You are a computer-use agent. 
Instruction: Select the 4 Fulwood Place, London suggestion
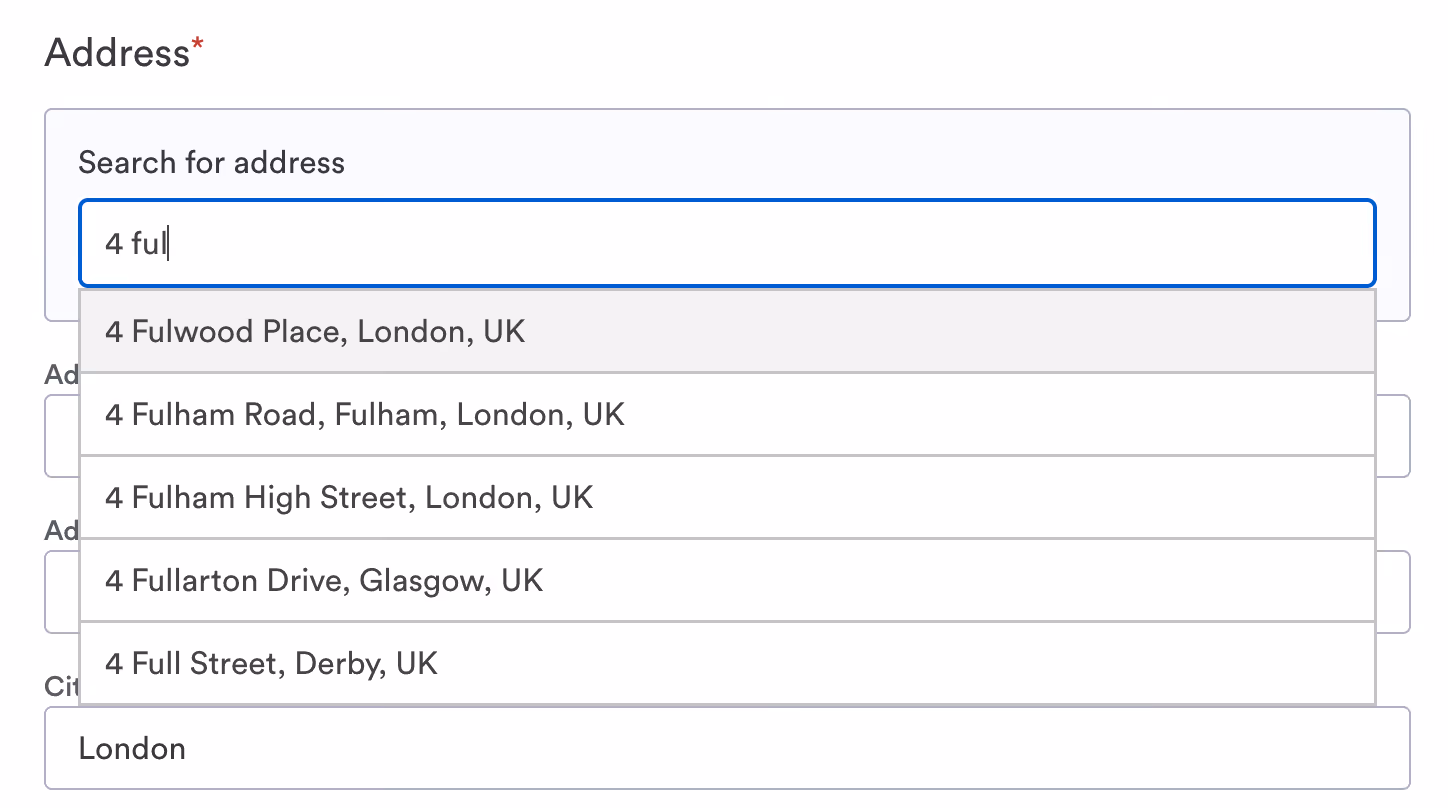(315, 332)
